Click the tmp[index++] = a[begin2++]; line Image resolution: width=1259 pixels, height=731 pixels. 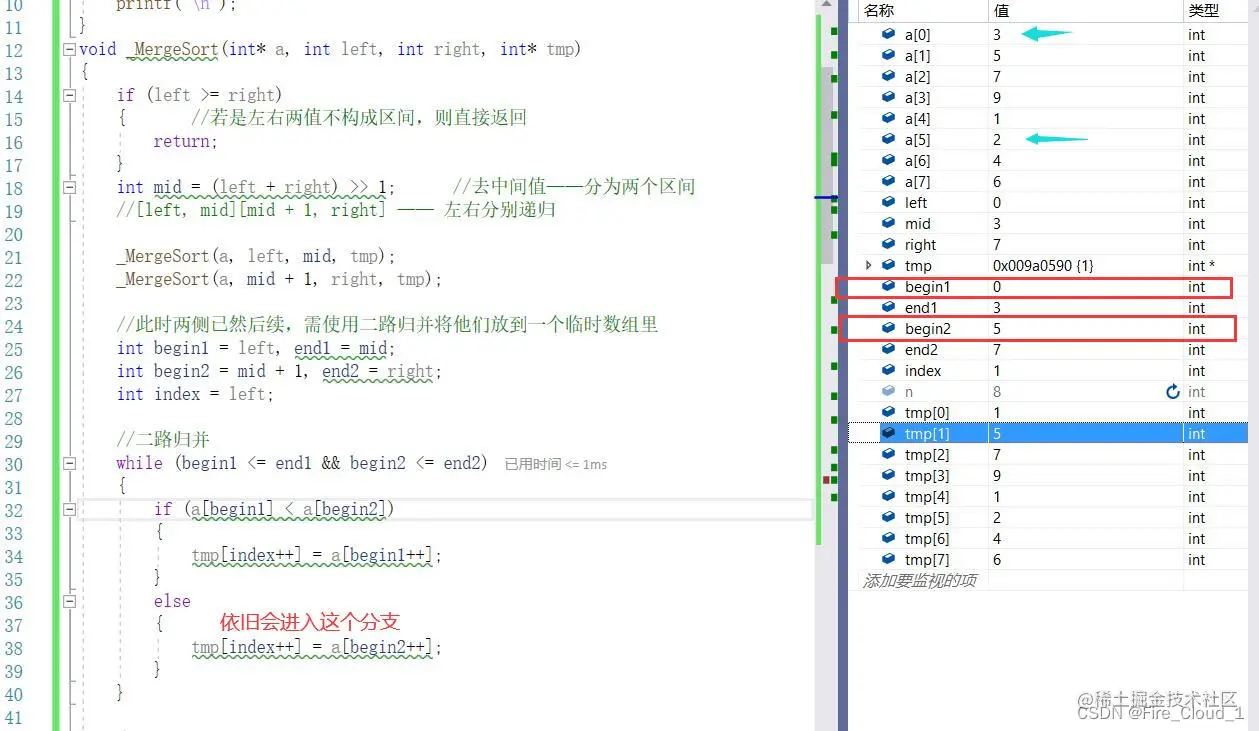316,647
